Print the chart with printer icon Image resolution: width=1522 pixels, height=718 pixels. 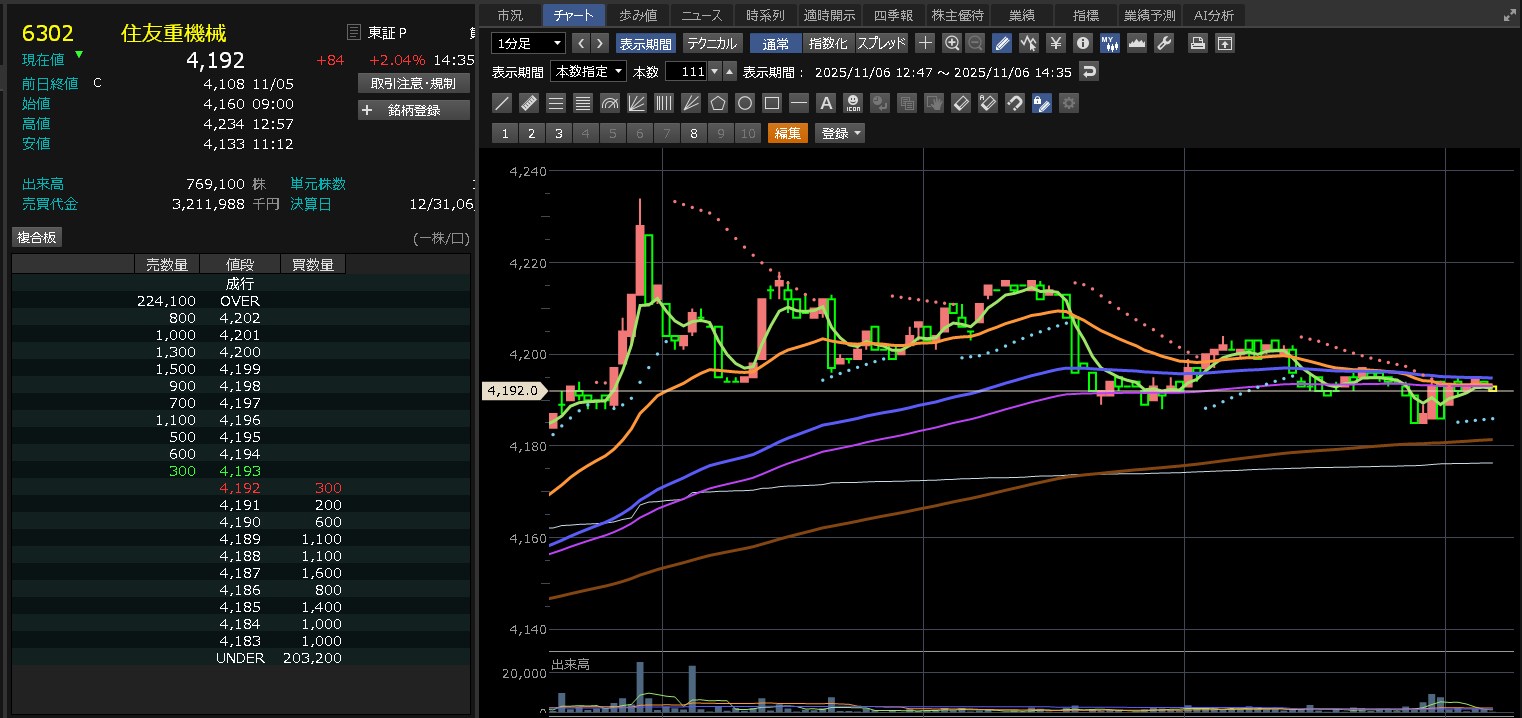[x=1197, y=43]
